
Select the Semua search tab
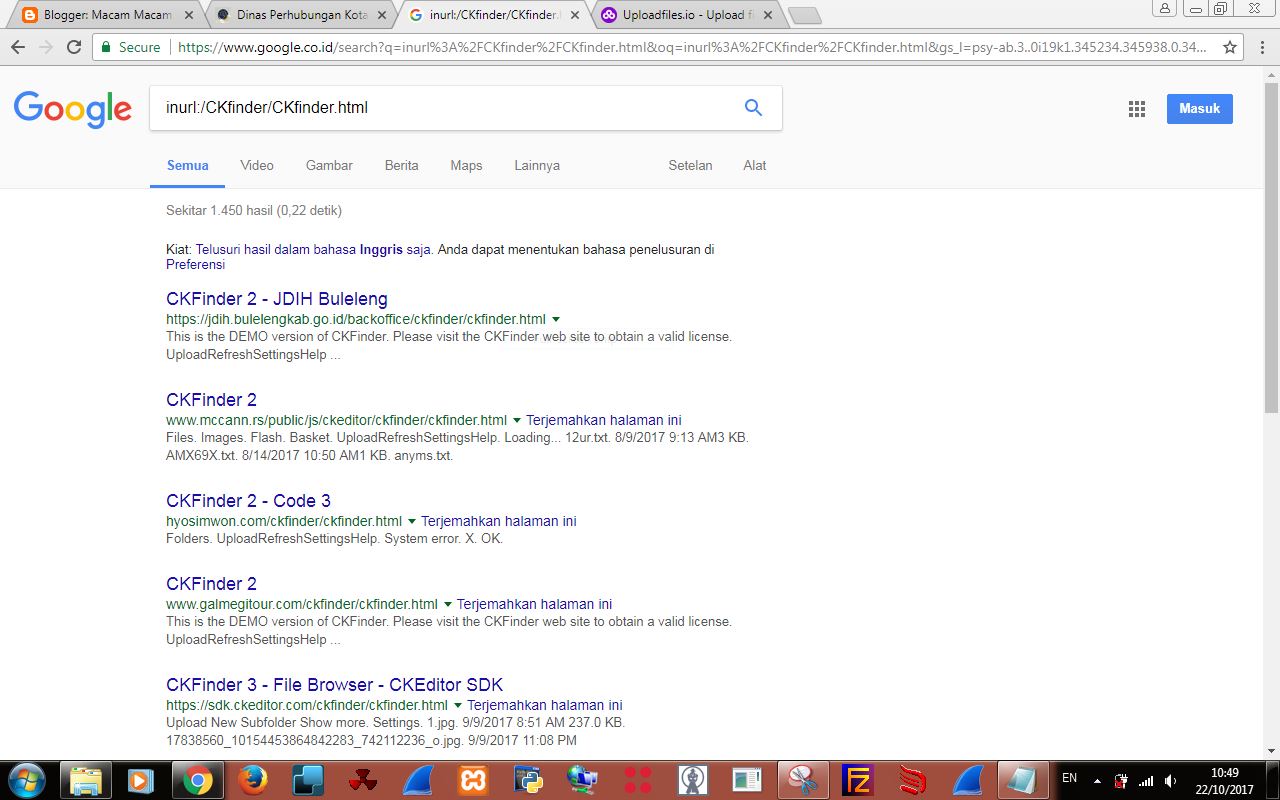pyautogui.click(x=188, y=165)
